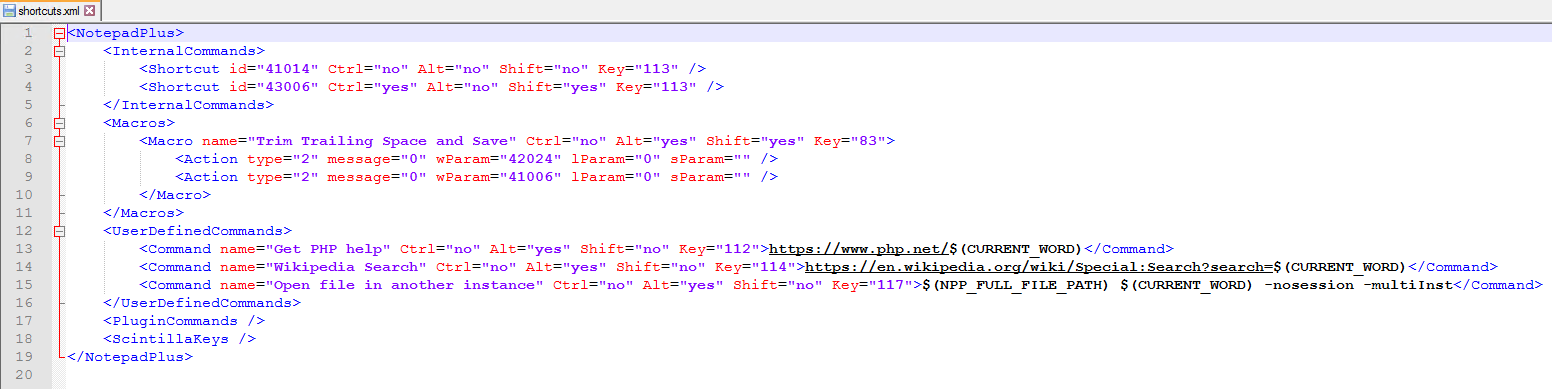Viewport: 1552px width, 389px height.
Task: Click the Key="83" attribute on the Macro line
Action: tap(850, 141)
